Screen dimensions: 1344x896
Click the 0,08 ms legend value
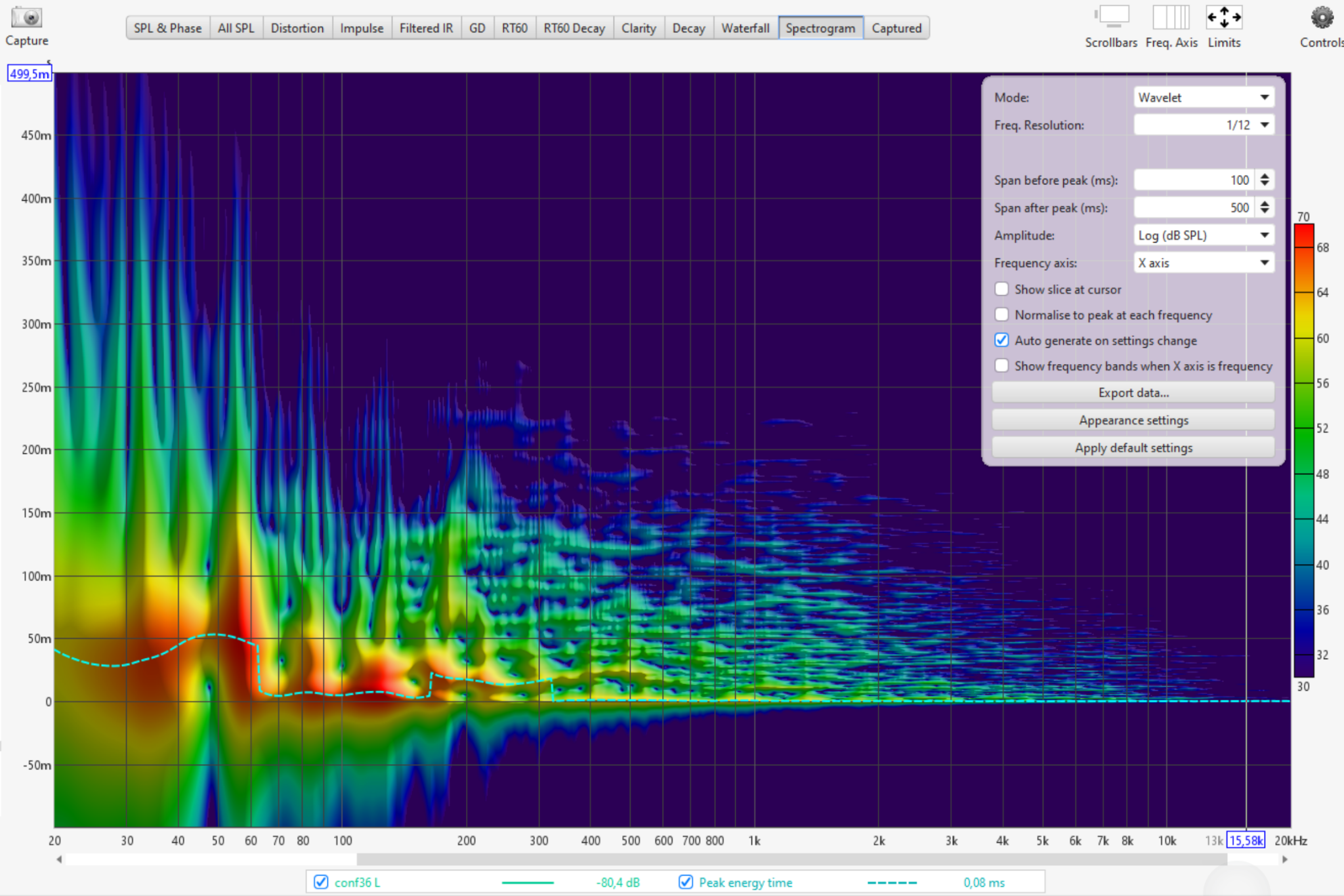point(984,882)
